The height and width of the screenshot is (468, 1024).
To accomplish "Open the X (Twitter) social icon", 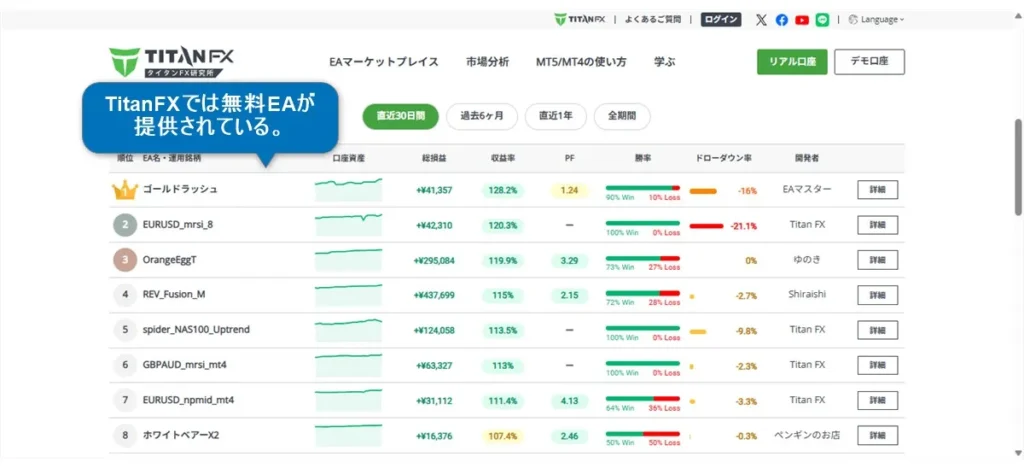I will (x=762, y=19).
